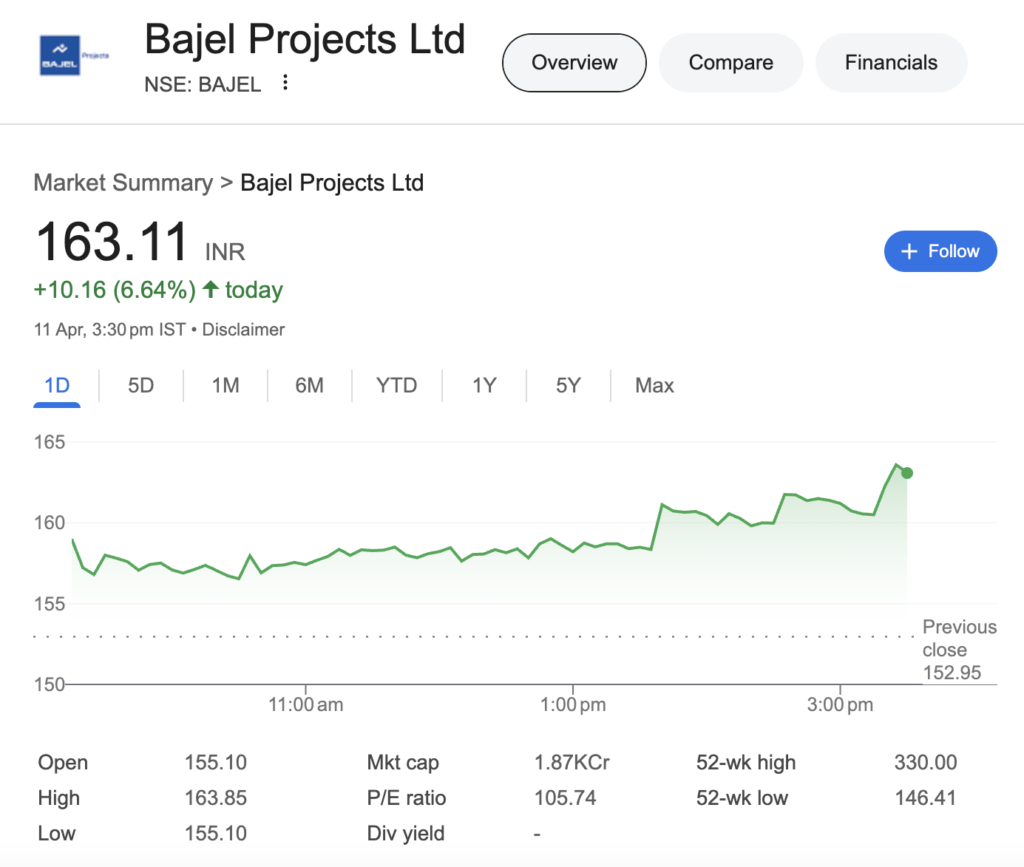Click the plus Follow button
The image size is (1024, 867).
pyautogui.click(x=940, y=251)
